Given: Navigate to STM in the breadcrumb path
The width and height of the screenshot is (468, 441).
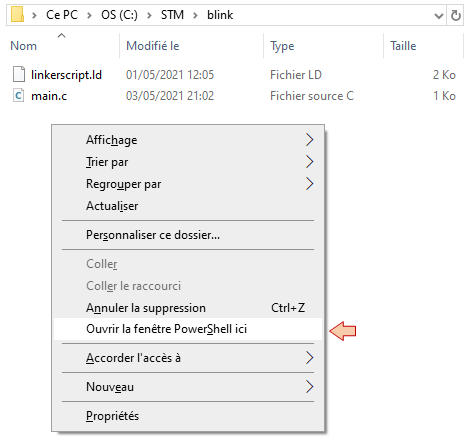Looking at the screenshot, I should (x=172, y=15).
